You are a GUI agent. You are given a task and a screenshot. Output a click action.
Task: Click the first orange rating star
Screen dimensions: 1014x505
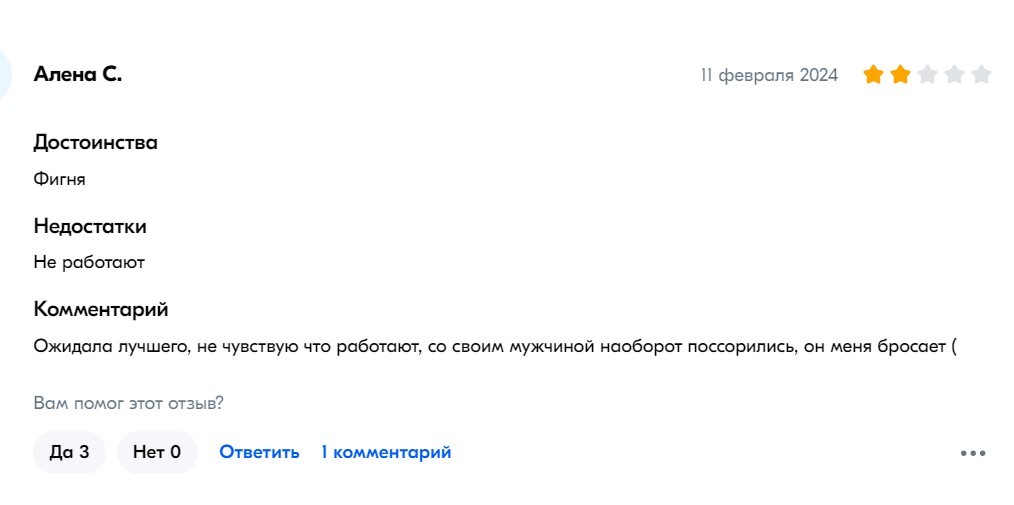873,75
